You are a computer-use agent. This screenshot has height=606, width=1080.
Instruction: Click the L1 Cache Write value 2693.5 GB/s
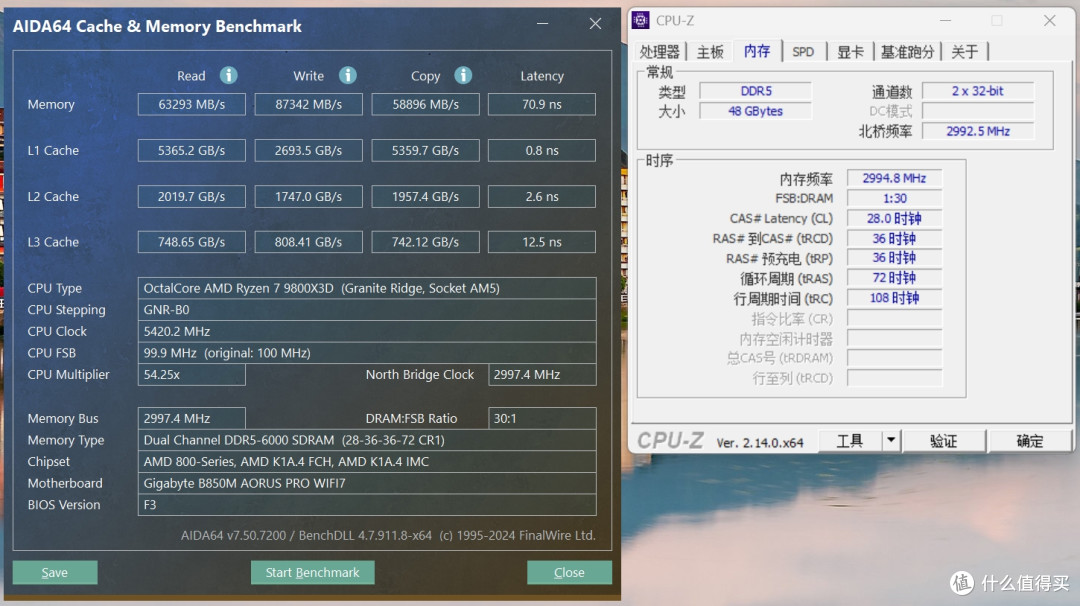tap(309, 150)
